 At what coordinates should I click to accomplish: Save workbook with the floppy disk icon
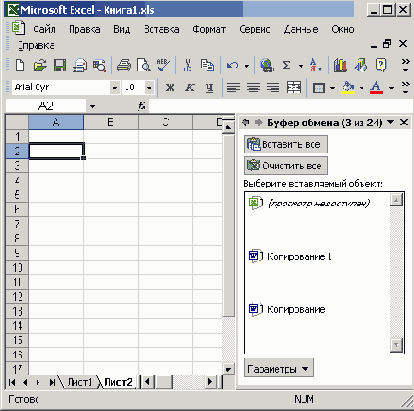pos(60,65)
